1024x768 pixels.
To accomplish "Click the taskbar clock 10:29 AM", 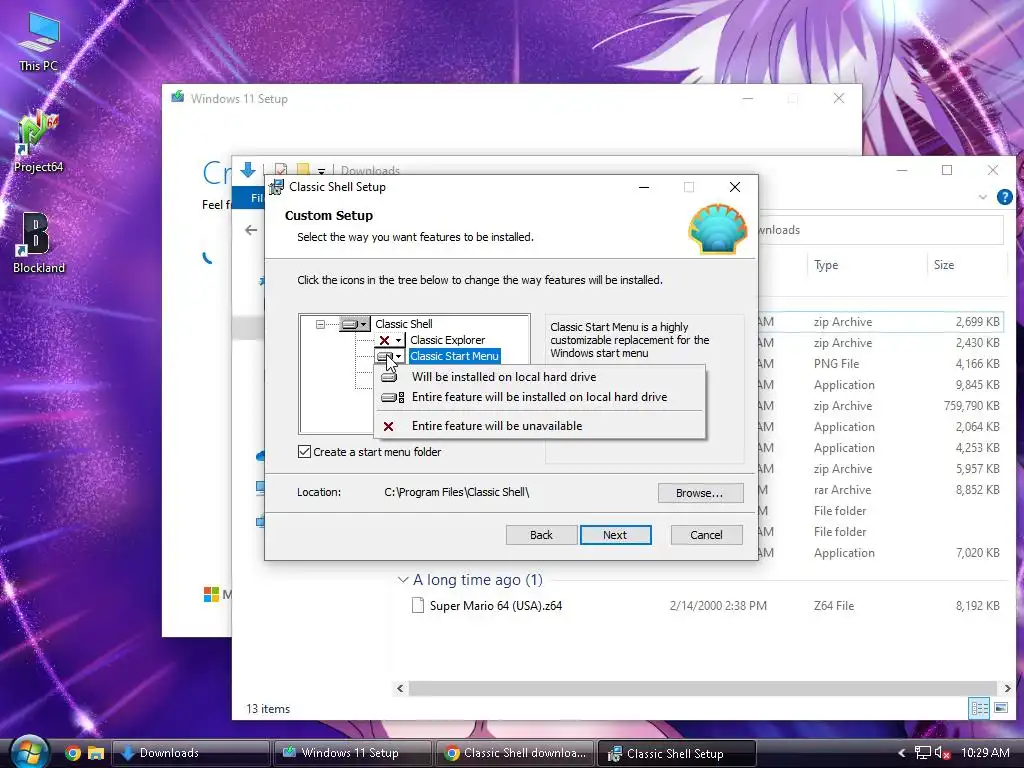I will (x=985, y=753).
